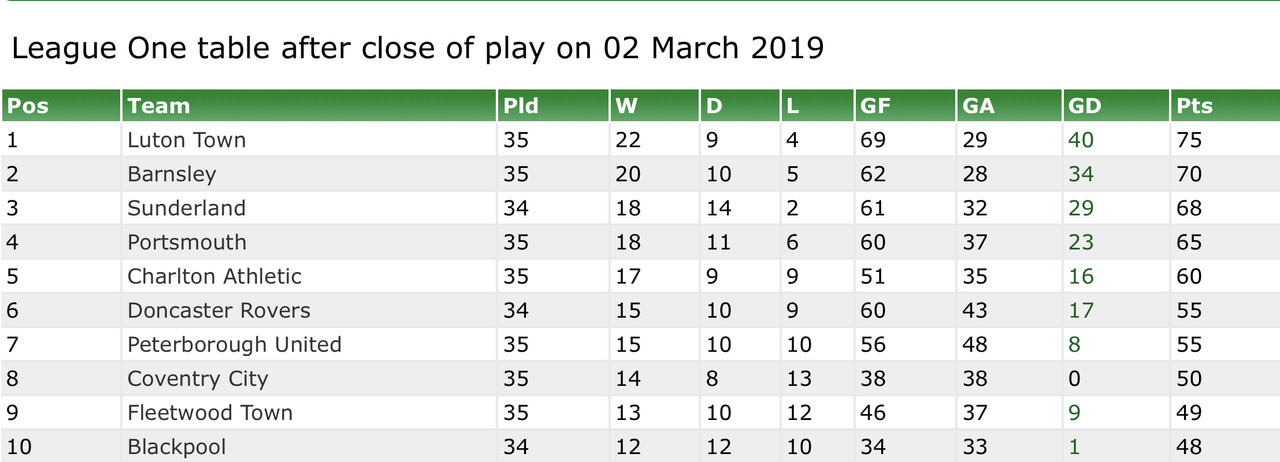Click Blackpool team name
This screenshot has height=462, width=1280.
click(x=177, y=447)
